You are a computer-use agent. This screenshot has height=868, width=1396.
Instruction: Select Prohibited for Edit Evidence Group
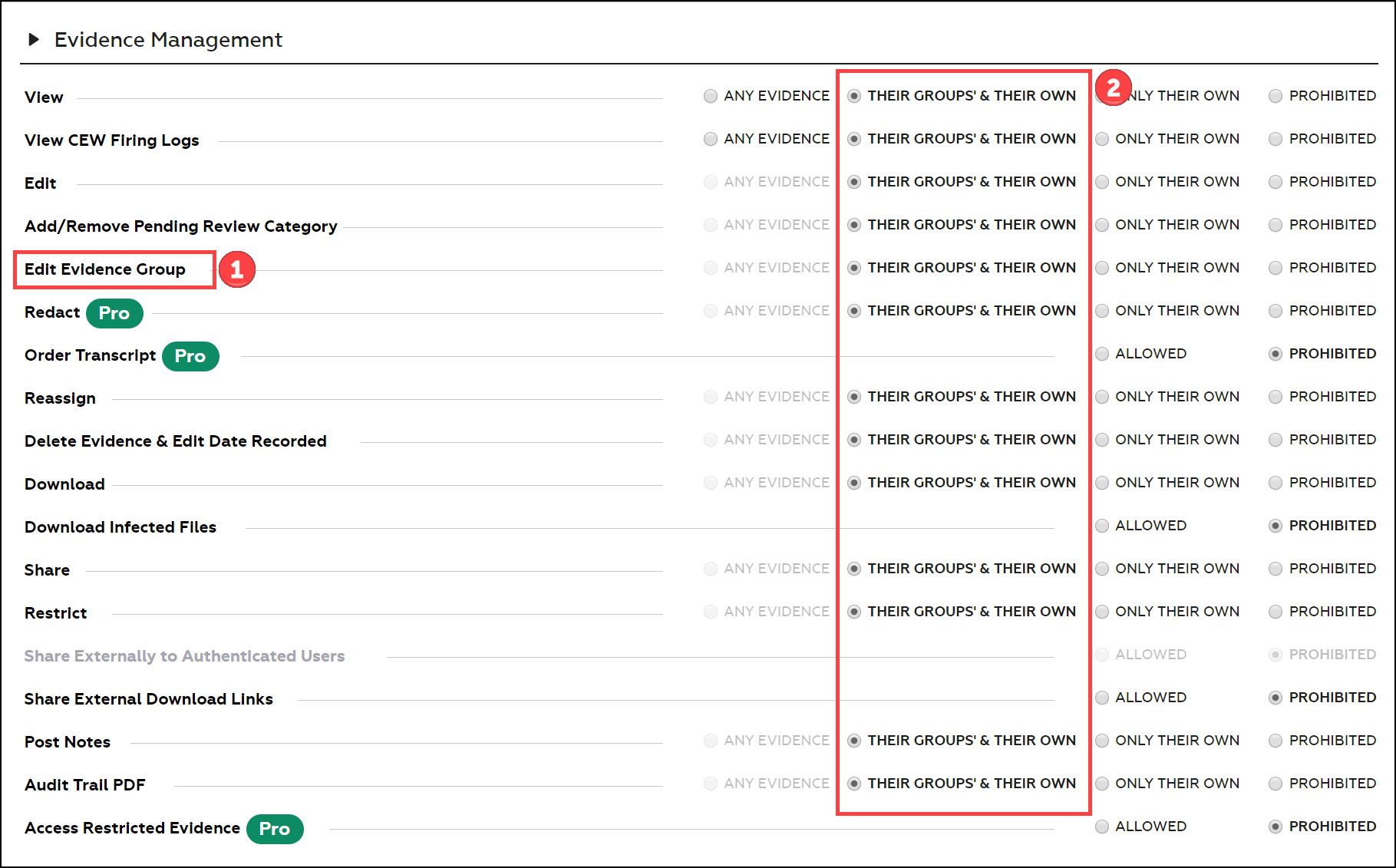coord(1276,268)
